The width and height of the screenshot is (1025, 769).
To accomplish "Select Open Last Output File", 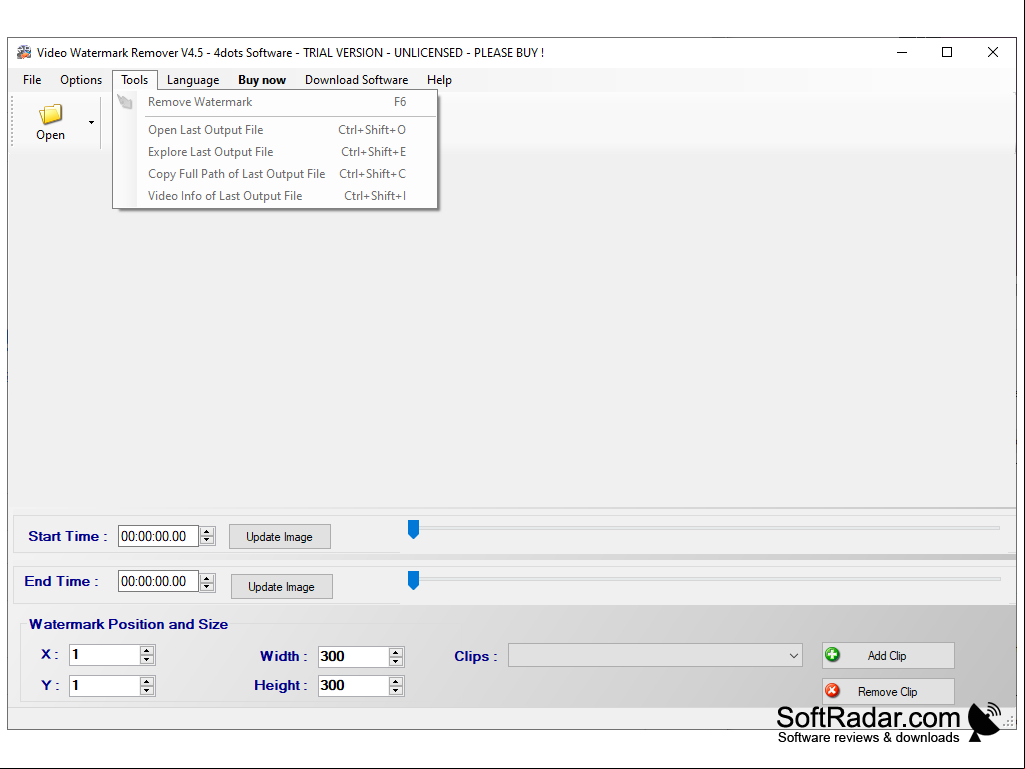I will [275, 129].
